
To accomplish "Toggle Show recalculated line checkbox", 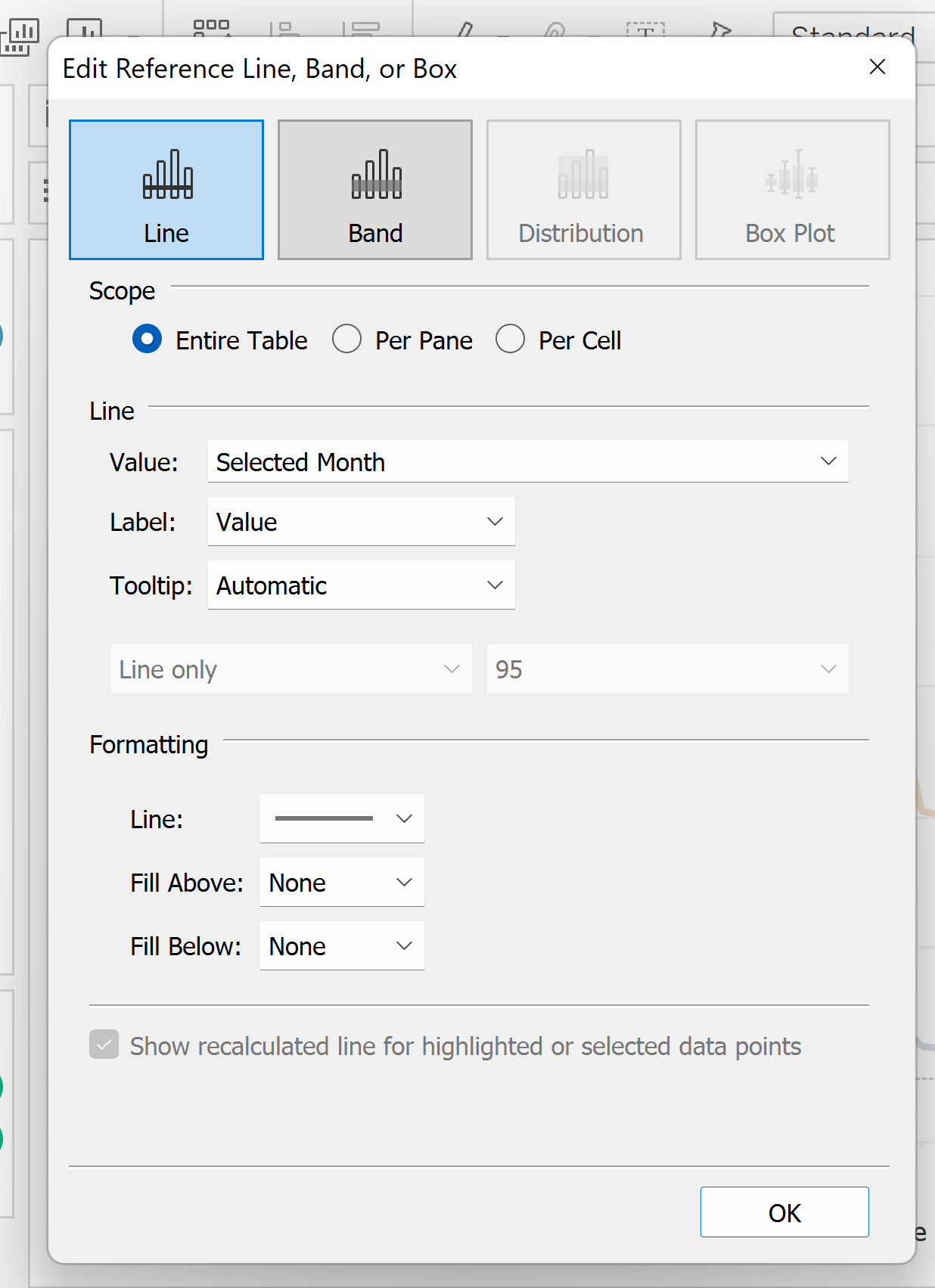I will point(104,1045).
